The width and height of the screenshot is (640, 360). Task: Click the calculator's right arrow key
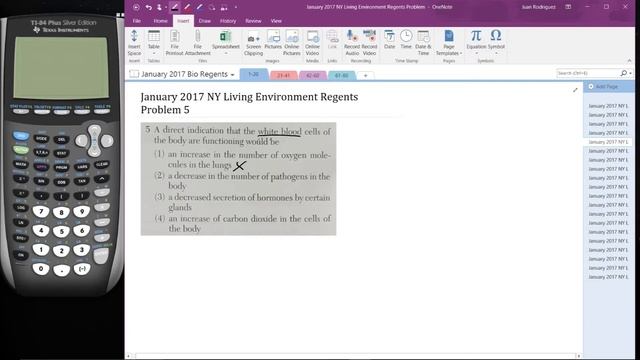click(107, 141)
